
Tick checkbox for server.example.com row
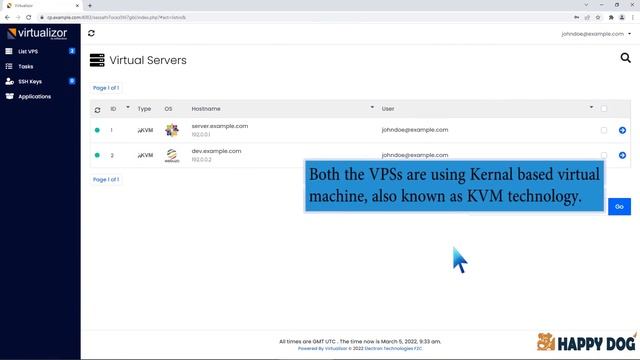(x=604, y=130)
